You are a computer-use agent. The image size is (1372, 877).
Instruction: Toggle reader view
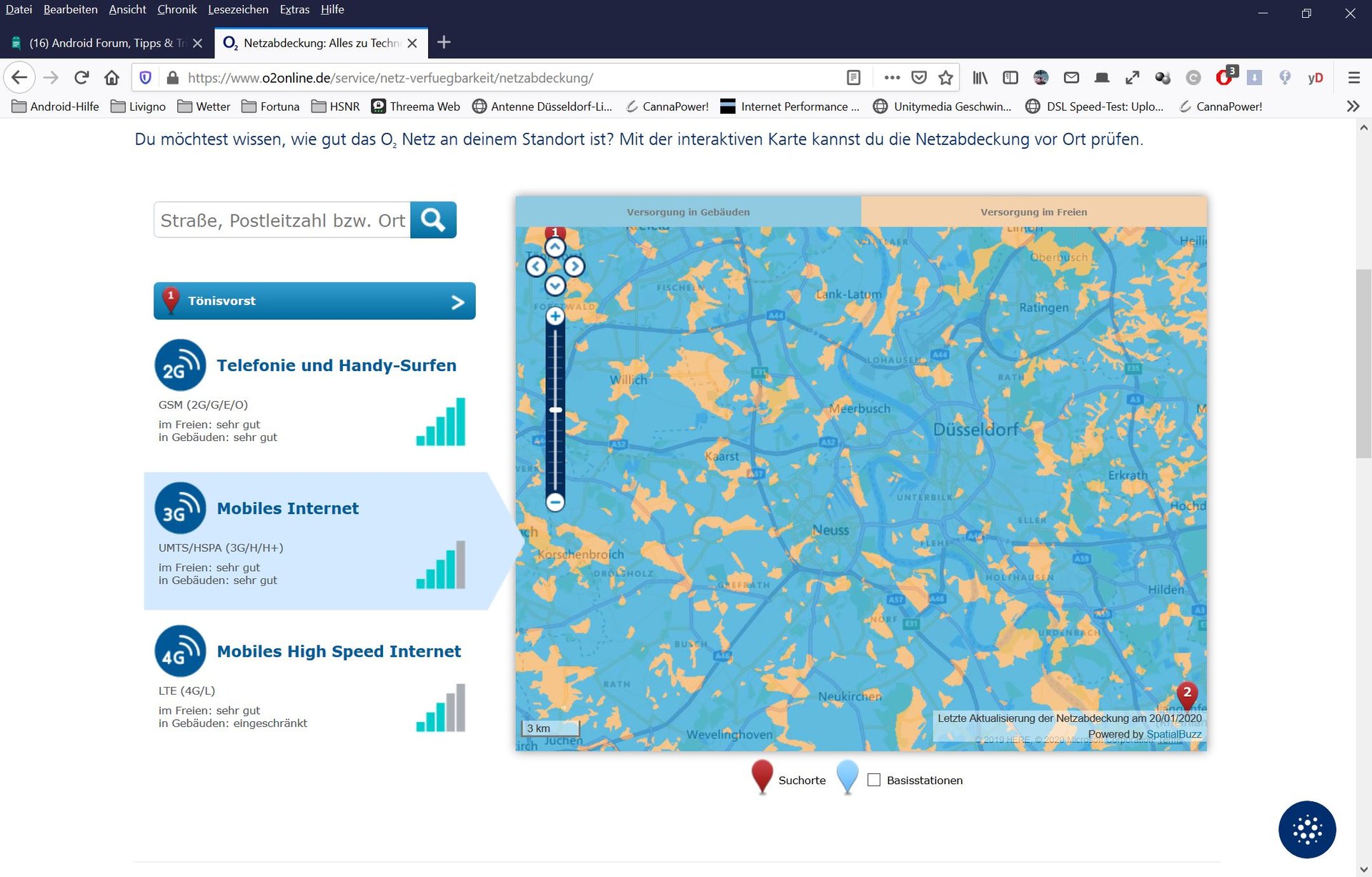(853, 77)
